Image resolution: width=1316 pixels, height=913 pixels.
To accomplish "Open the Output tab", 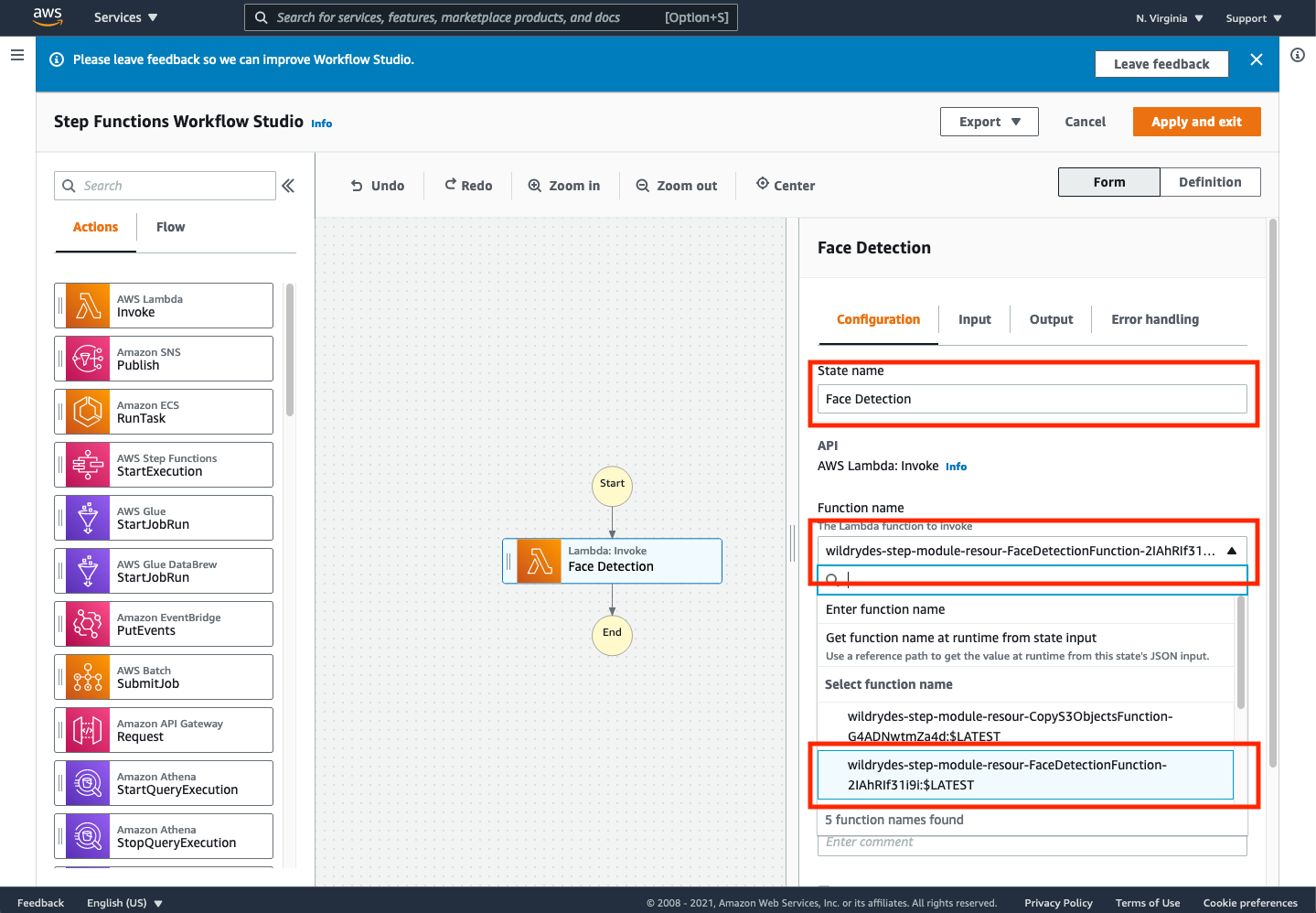I will pyautogui.click(x=1052, y=319).
